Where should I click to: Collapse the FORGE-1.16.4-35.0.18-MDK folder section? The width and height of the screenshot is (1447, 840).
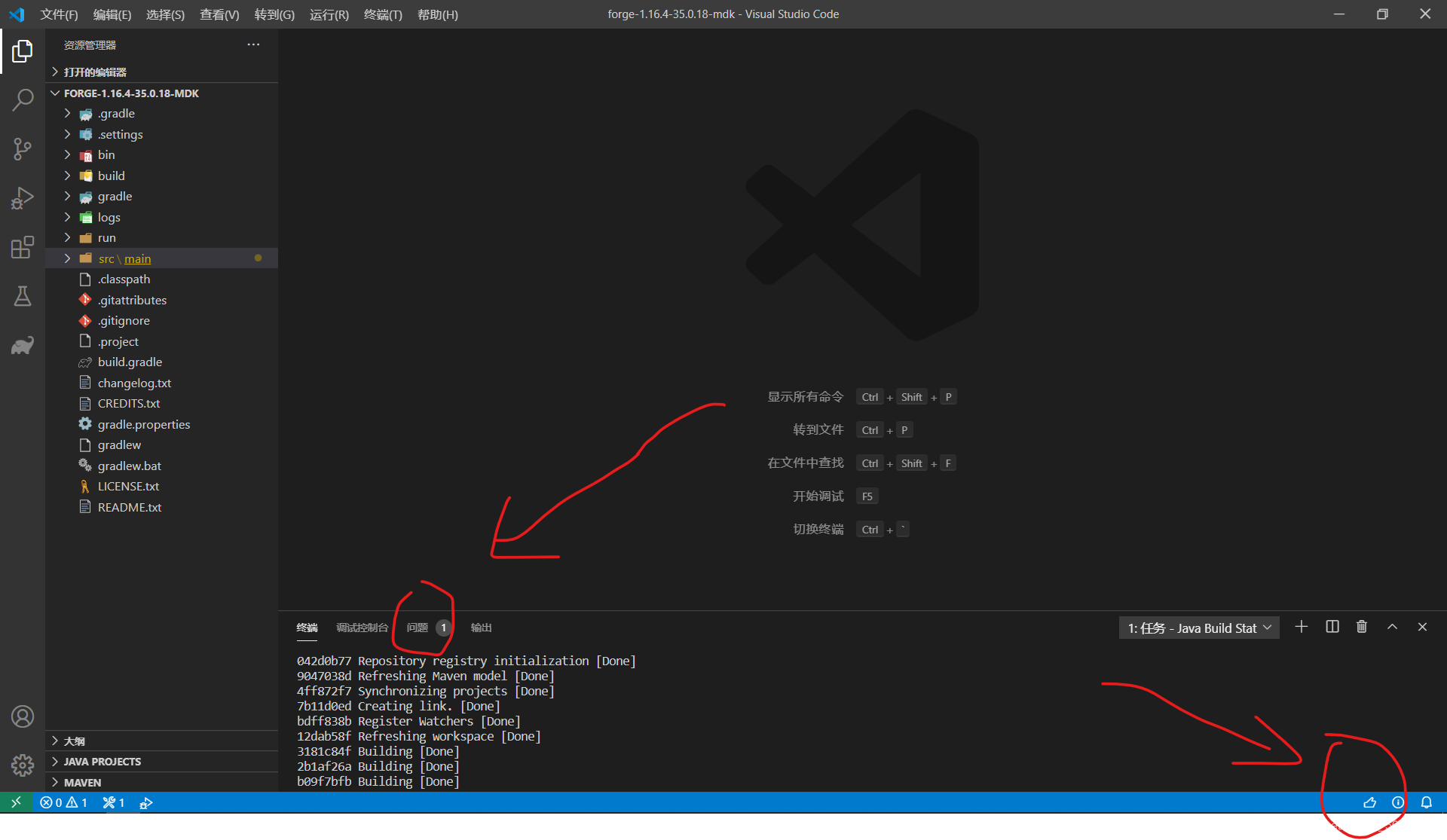(x=162, y=93)
